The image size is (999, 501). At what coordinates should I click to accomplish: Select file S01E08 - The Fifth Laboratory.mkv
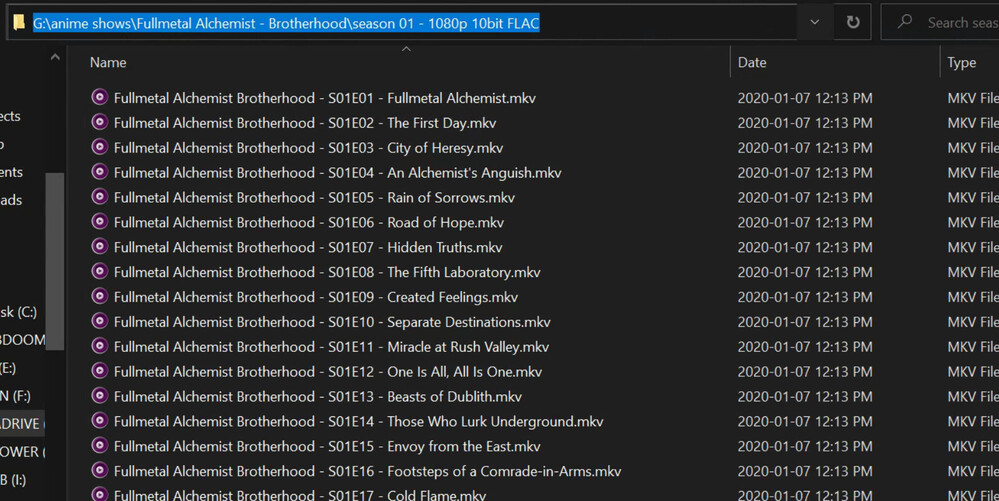click(327, 272)
